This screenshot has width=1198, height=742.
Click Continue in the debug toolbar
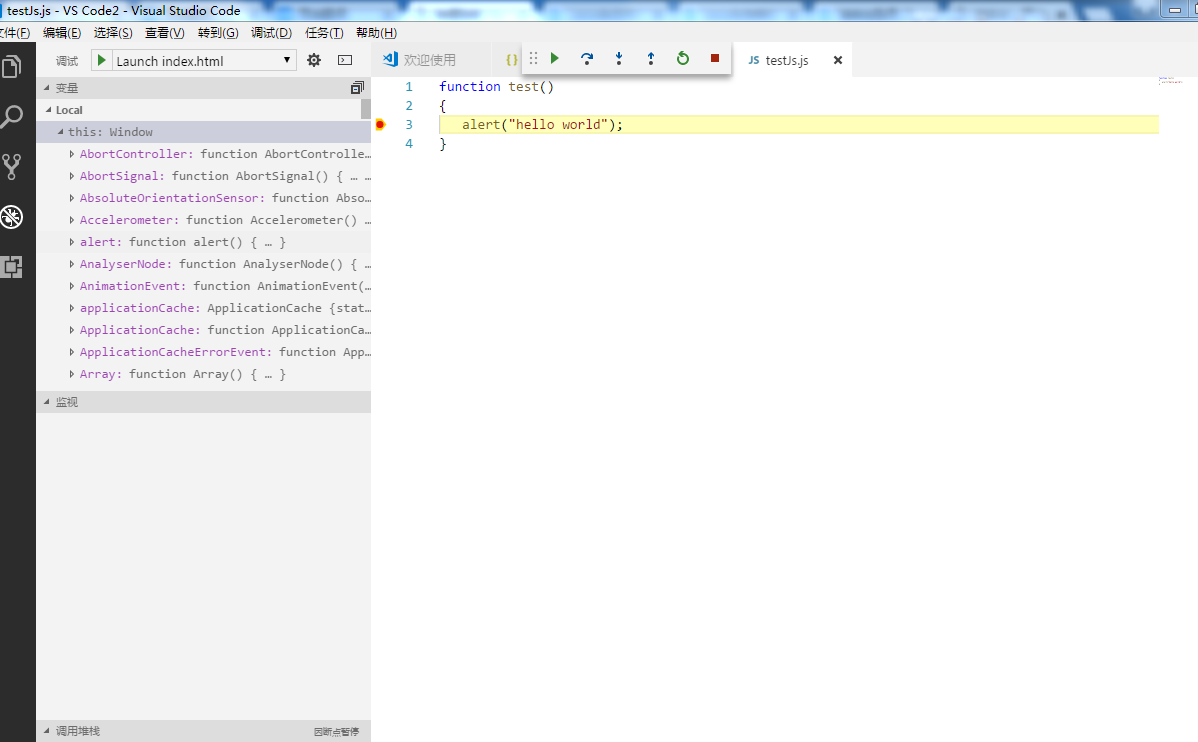(x=555, y=59)
